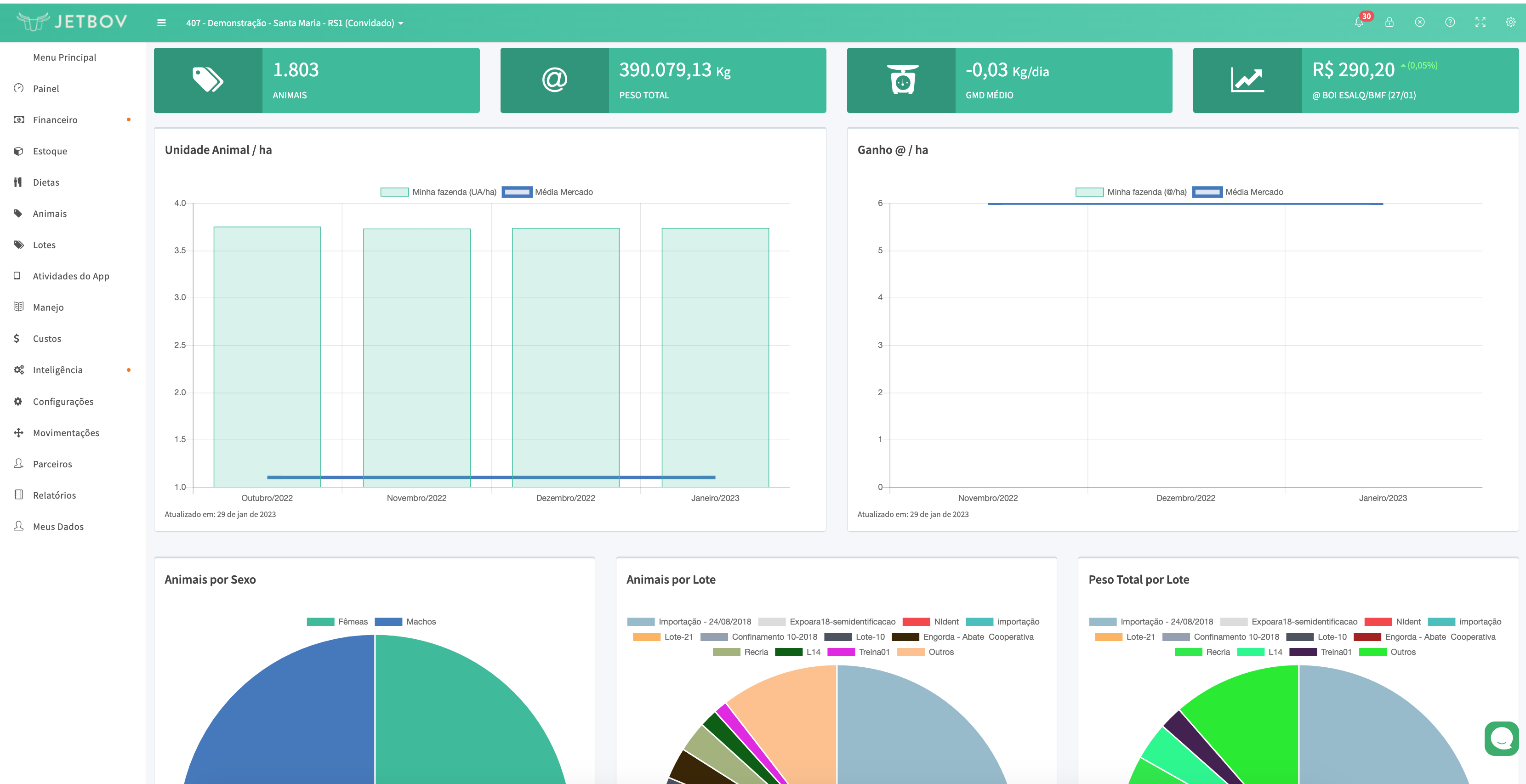The width and height of the screenshot is (1526, 784).
Task: Click the circled X icon in header
Action: click(x=1419, y=23)
